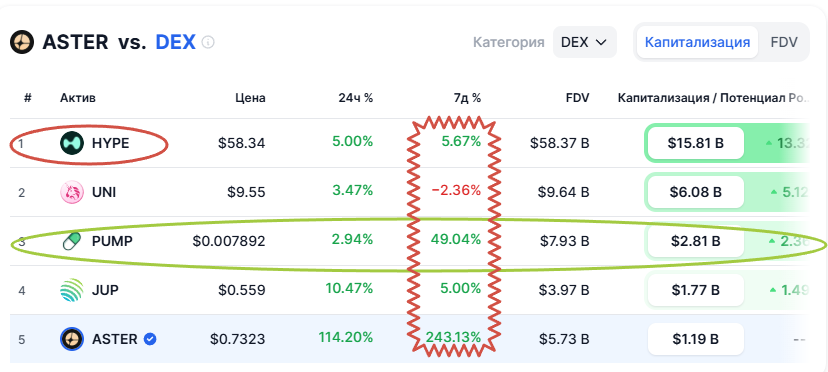Open the JUP asset name

point(105,290)
